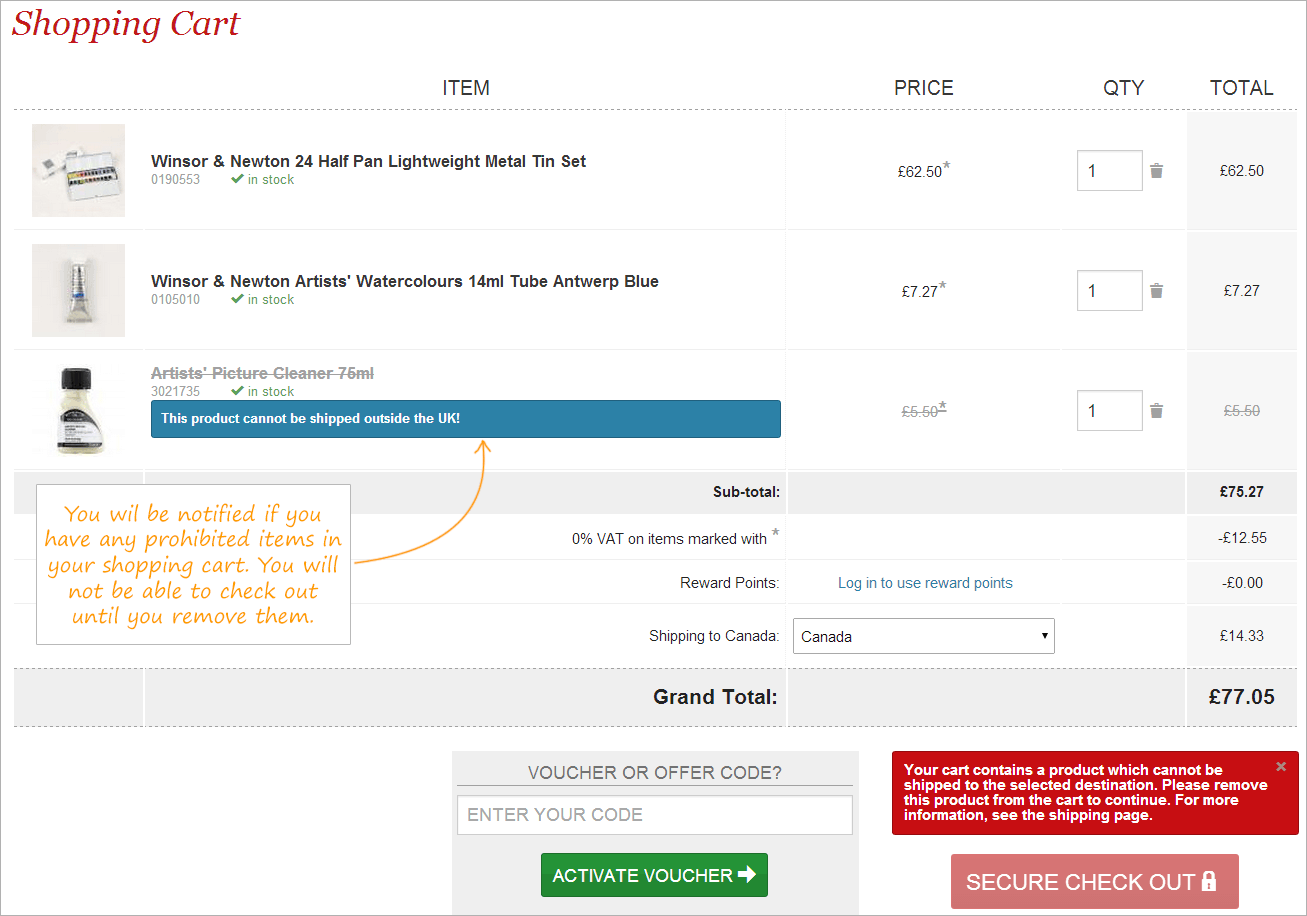The width and height of the screenshot is (1307, 916).
Task: Click the shipping cost £14.33
Action: [1241, 636]
